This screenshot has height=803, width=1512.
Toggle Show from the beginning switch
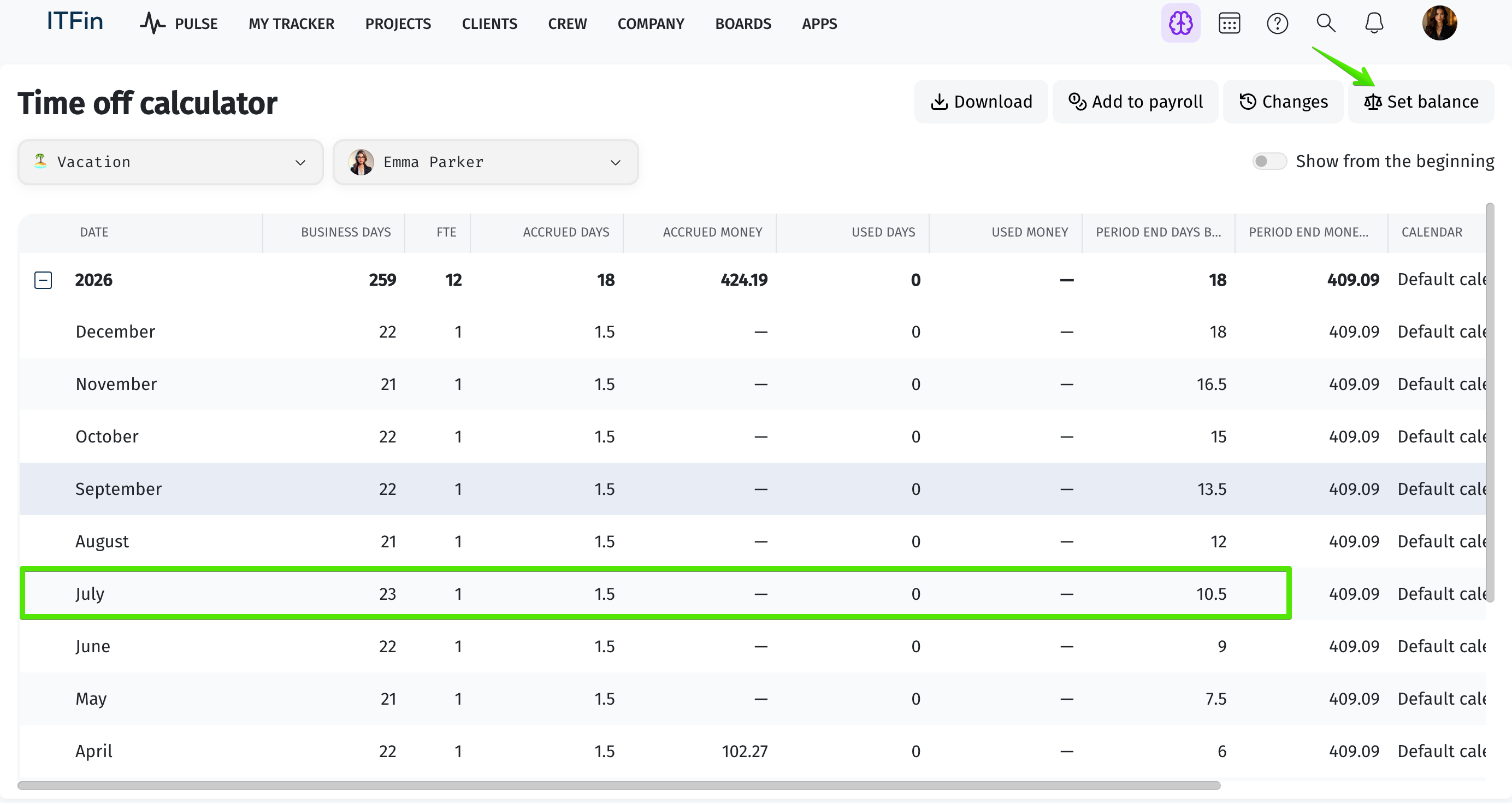pyautogui.click(x=1269, y=161)
